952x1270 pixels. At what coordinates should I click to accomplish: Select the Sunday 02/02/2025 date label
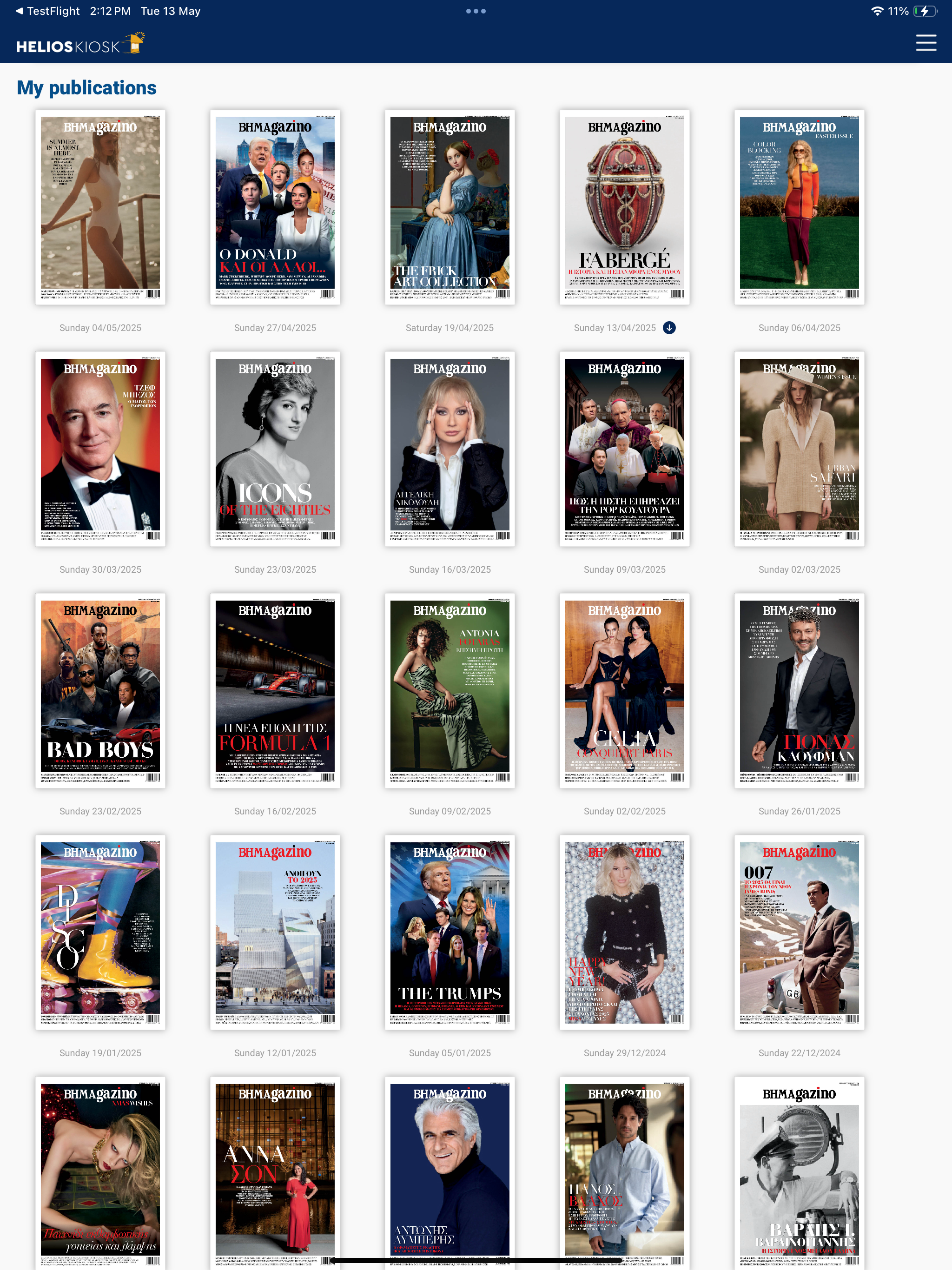(x=625, y=811)
